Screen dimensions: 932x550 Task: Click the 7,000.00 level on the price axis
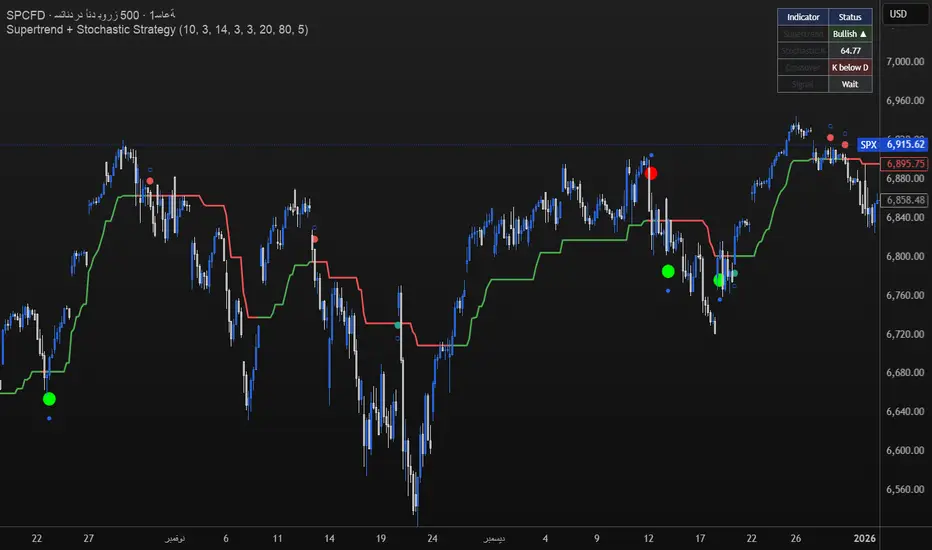point(905,61)
